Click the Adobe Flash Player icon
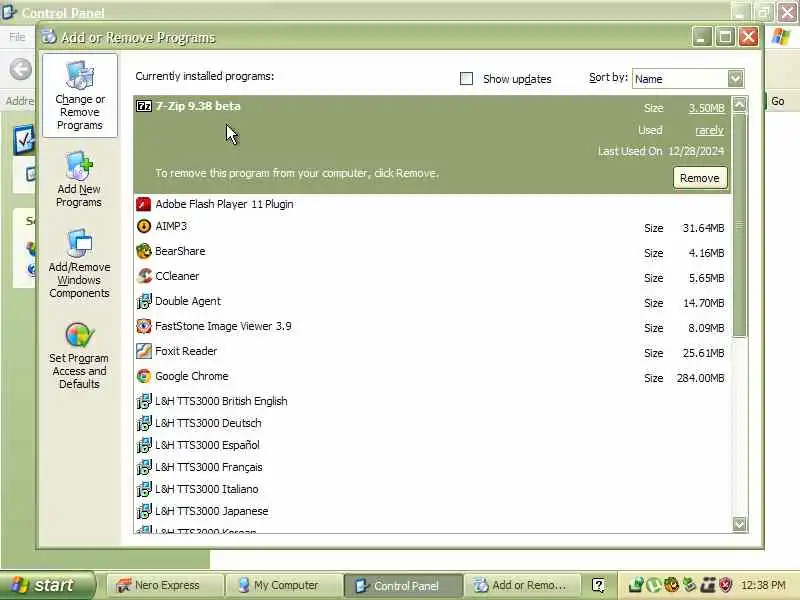800x600 pixels. click(144, 204)
